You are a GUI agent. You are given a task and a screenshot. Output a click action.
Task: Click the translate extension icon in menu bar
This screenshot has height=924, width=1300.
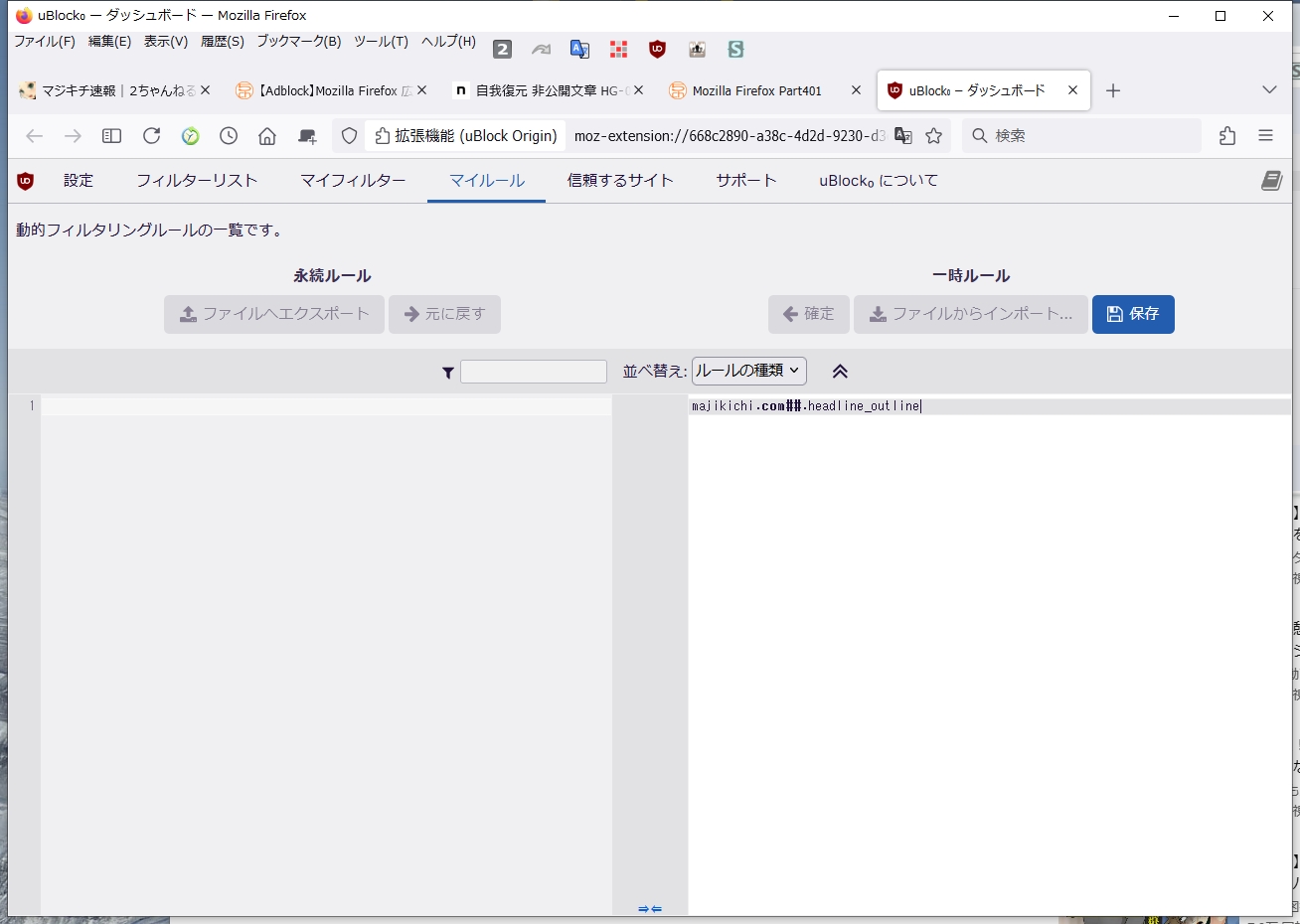tap(579, 49)
